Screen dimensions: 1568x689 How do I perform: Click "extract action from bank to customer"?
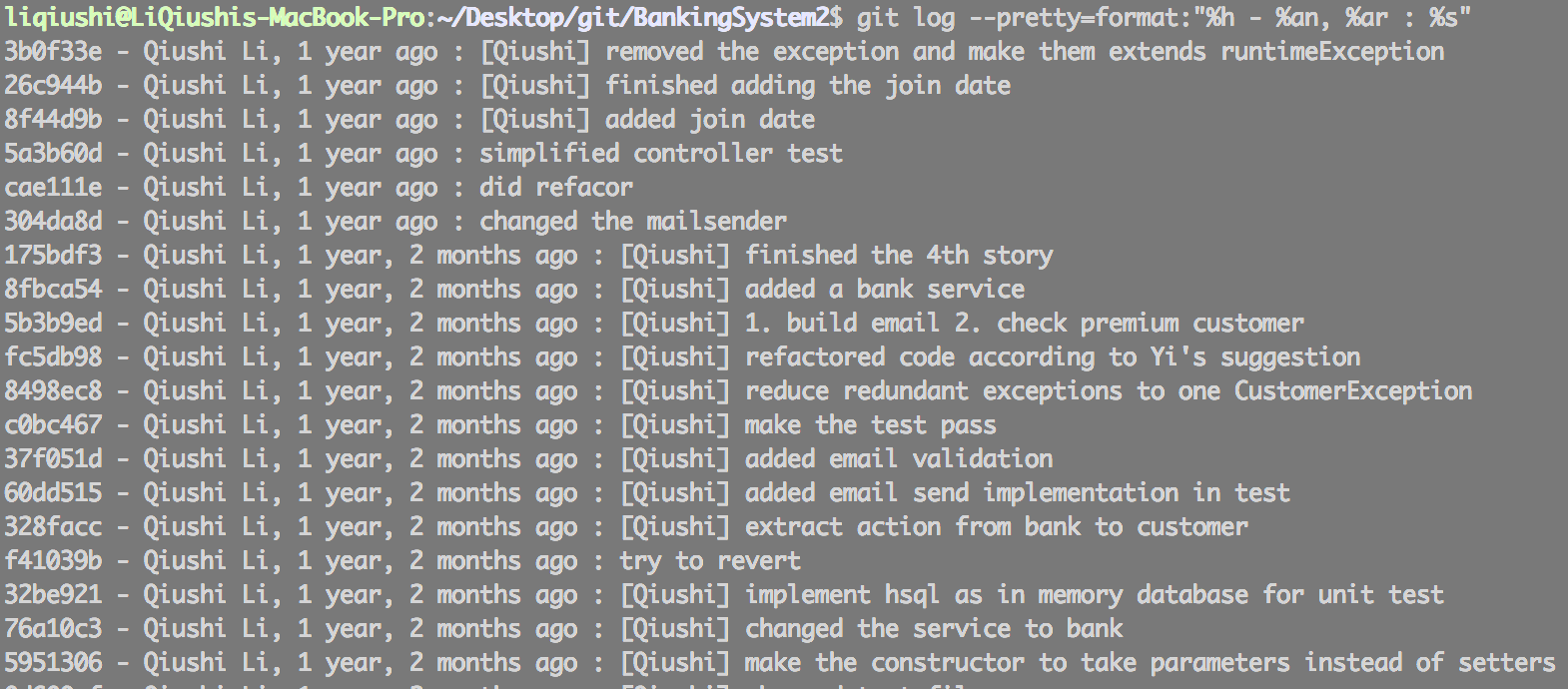click(x=996, y=527)
